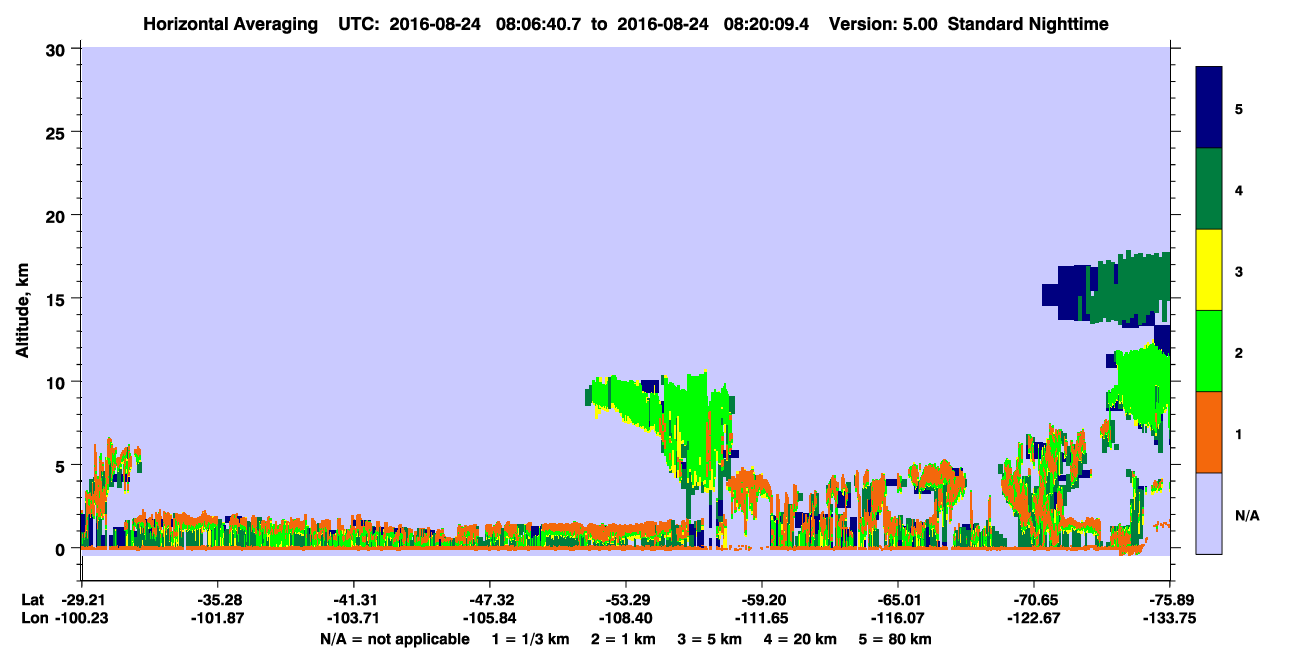1300x667 pixels.
Task: Click the latitude value -65.01
Action: click(x=898, y=600)
